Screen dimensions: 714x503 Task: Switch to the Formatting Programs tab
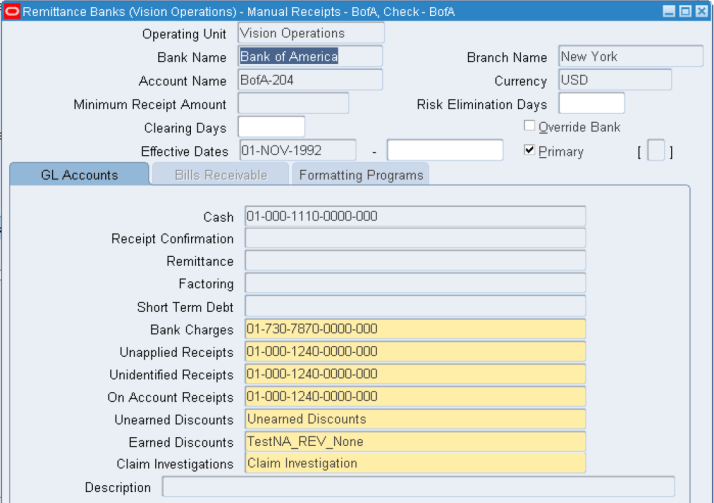tap(361, 175)
